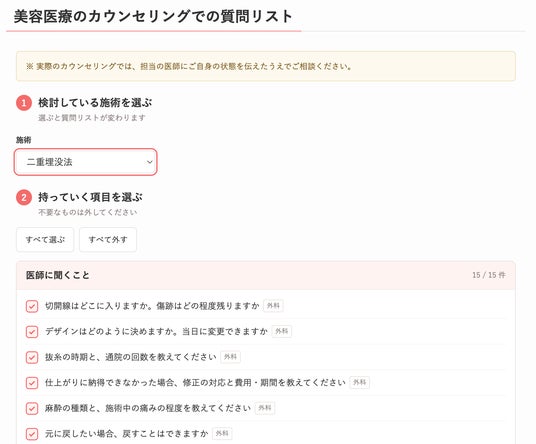Toggle the 元に戻したい場合 checkbox
The image size is (536, 444).
click(32, 434)
